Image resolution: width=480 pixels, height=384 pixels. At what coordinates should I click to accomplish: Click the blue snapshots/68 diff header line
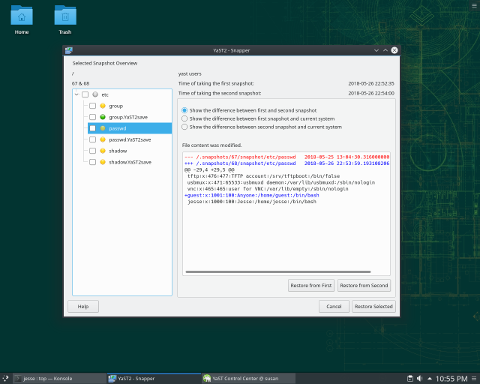pyautogui.click(x=287, y=163)
